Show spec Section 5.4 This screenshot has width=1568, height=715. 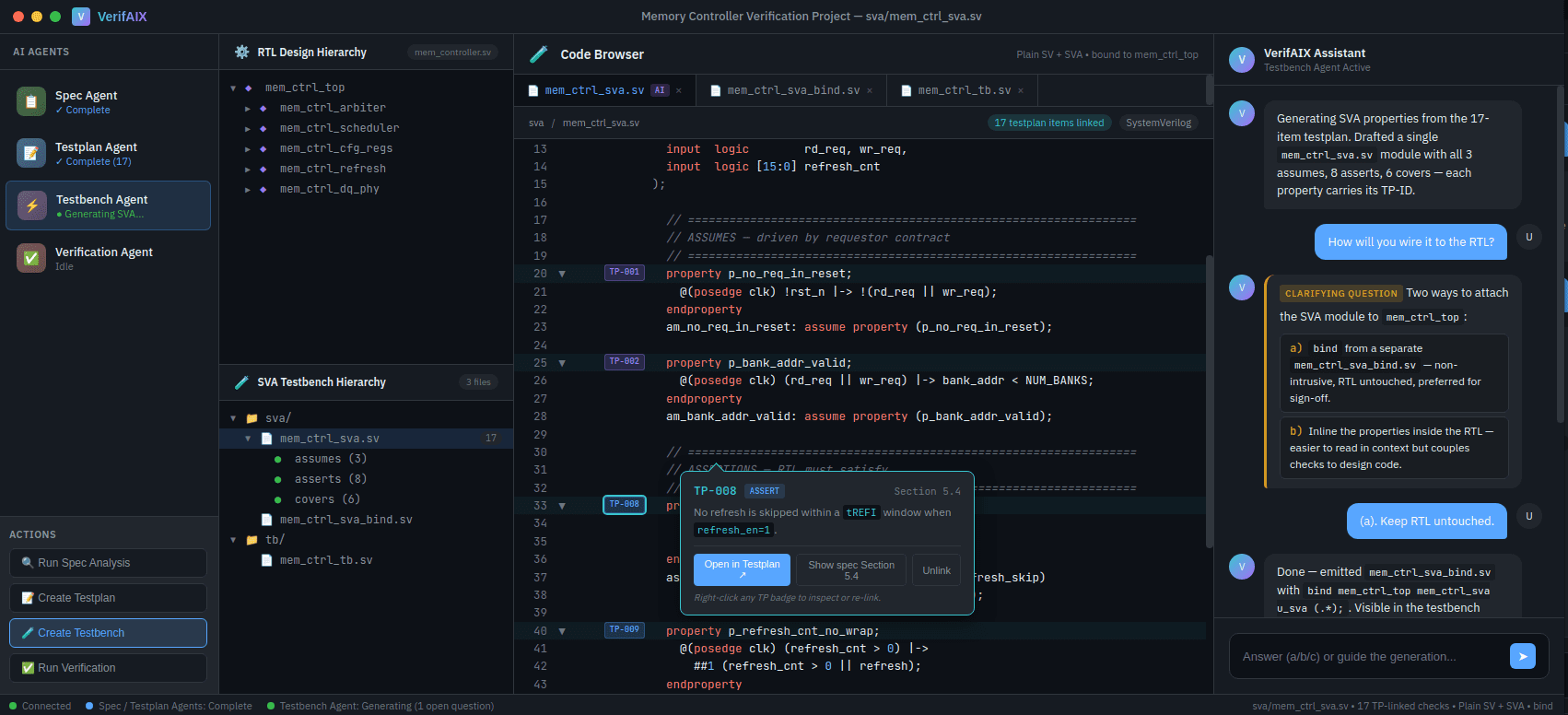click(x=851, y=569)
